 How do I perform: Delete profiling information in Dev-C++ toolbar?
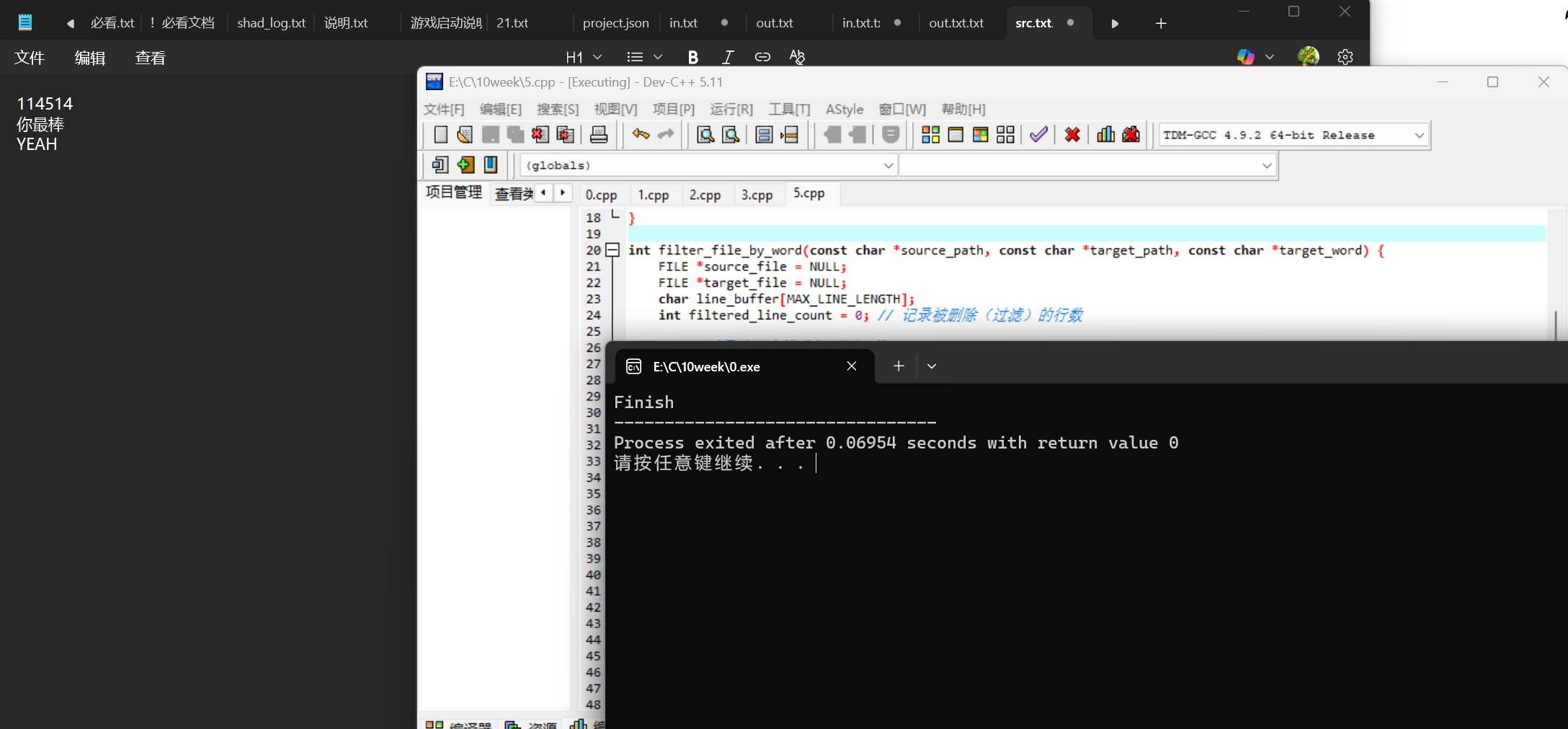1131,135
